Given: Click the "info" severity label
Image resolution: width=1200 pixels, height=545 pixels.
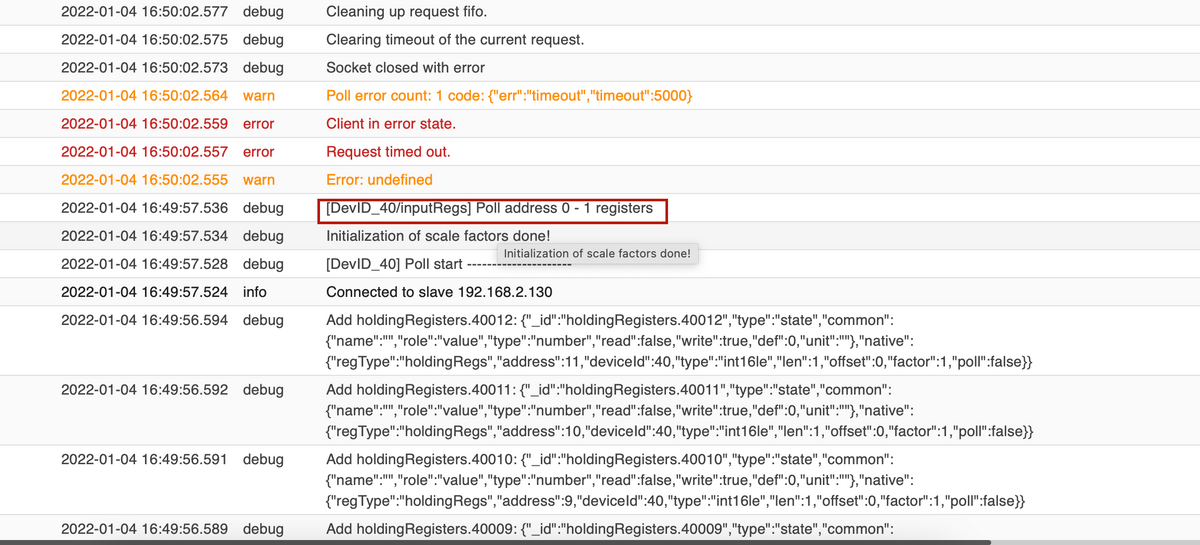Looking at the screenshot, I should (x=255, y=292).
